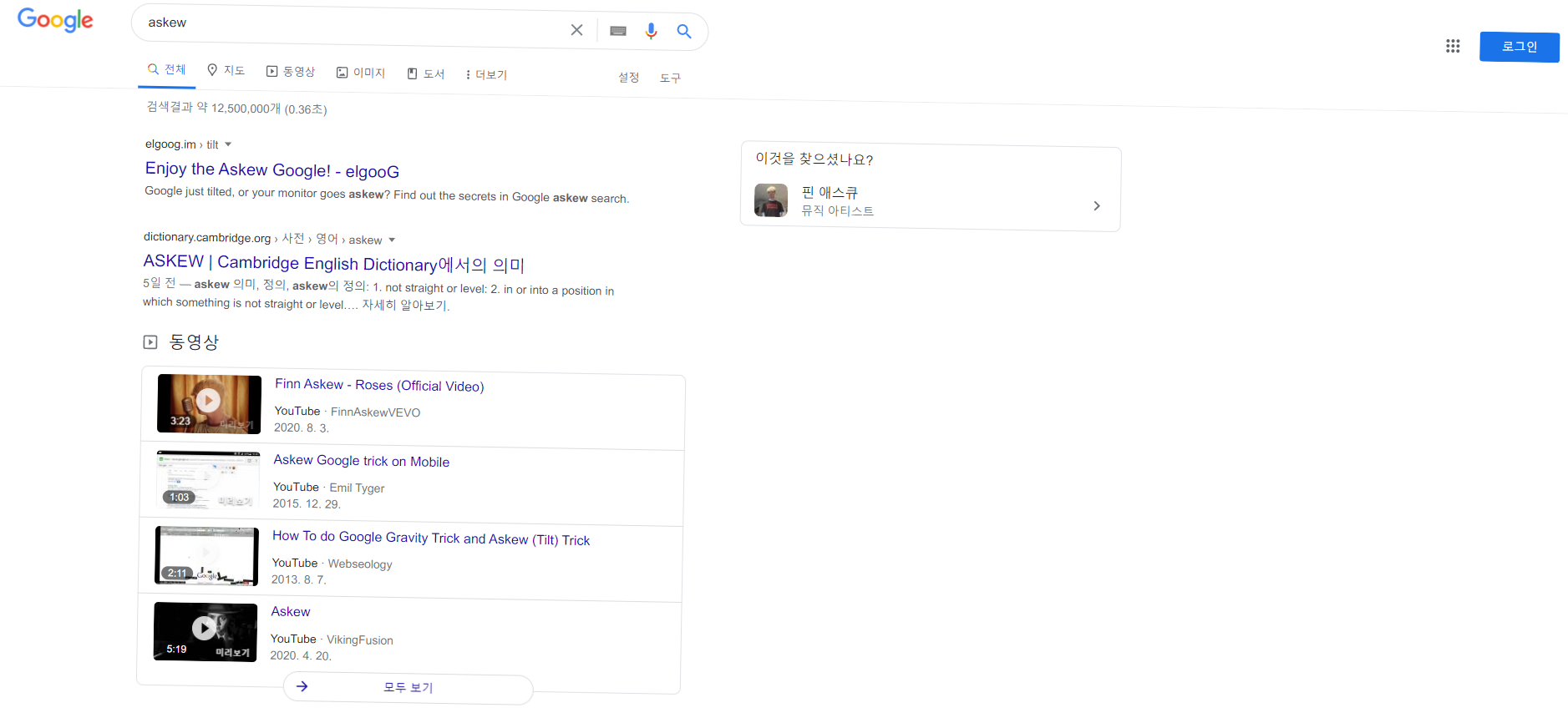Click the 이것을 찾으셨나요? heading

click(x=814, y=159)
